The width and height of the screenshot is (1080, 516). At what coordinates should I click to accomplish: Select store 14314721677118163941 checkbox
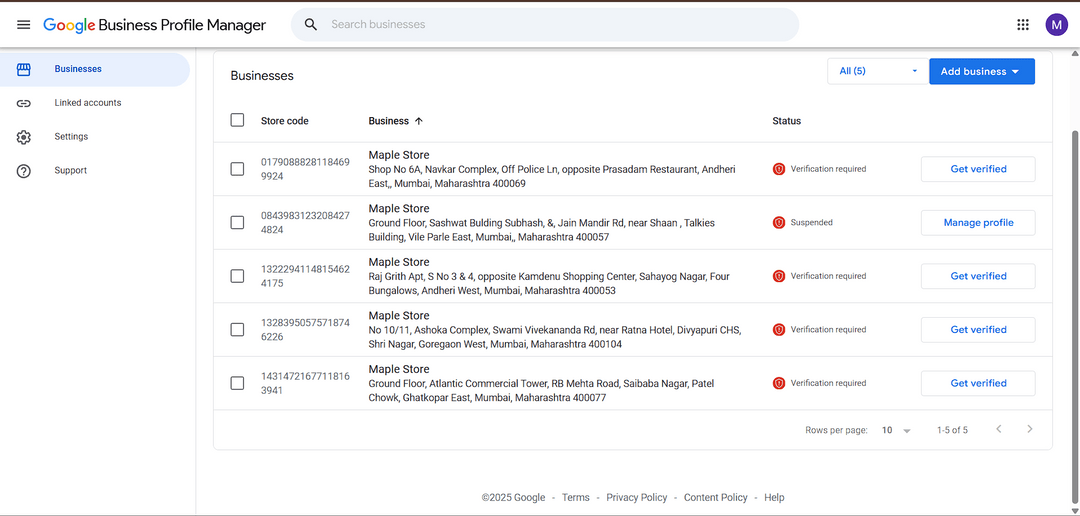point(237,383)
